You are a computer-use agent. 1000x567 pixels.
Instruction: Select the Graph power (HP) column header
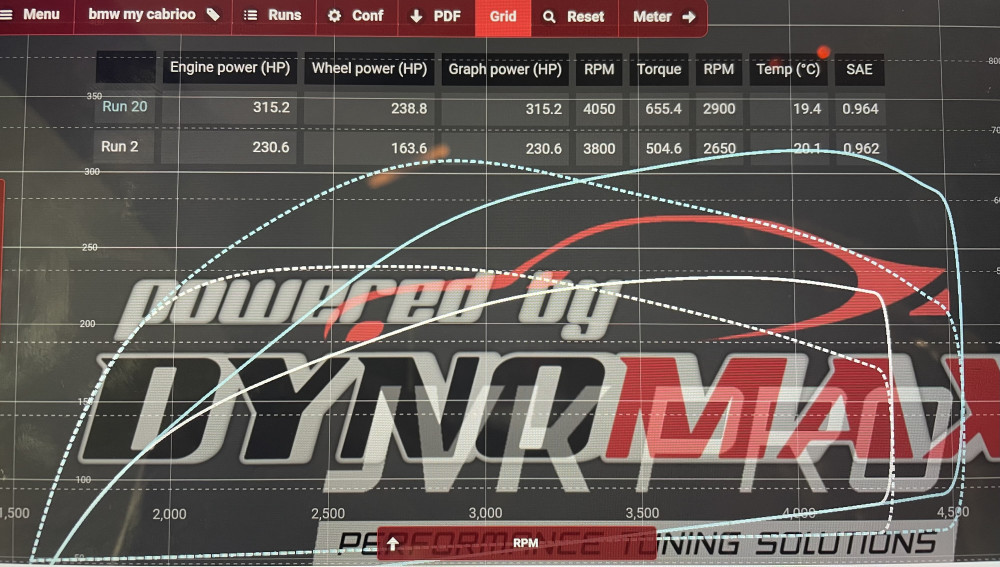point(505,69)
